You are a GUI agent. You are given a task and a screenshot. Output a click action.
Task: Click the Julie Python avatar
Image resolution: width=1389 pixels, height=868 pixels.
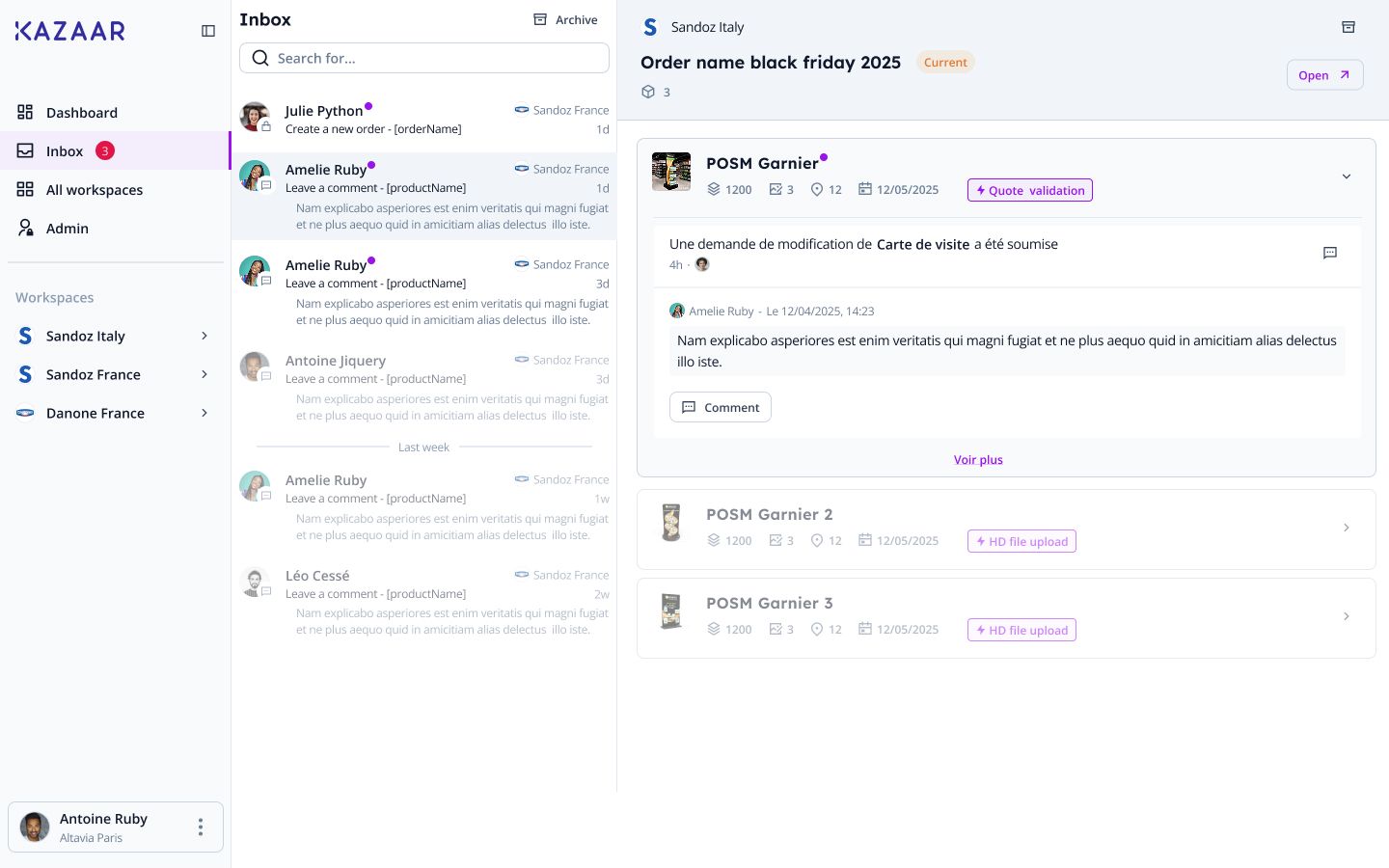pyautogui.click(x=255, y=117)
